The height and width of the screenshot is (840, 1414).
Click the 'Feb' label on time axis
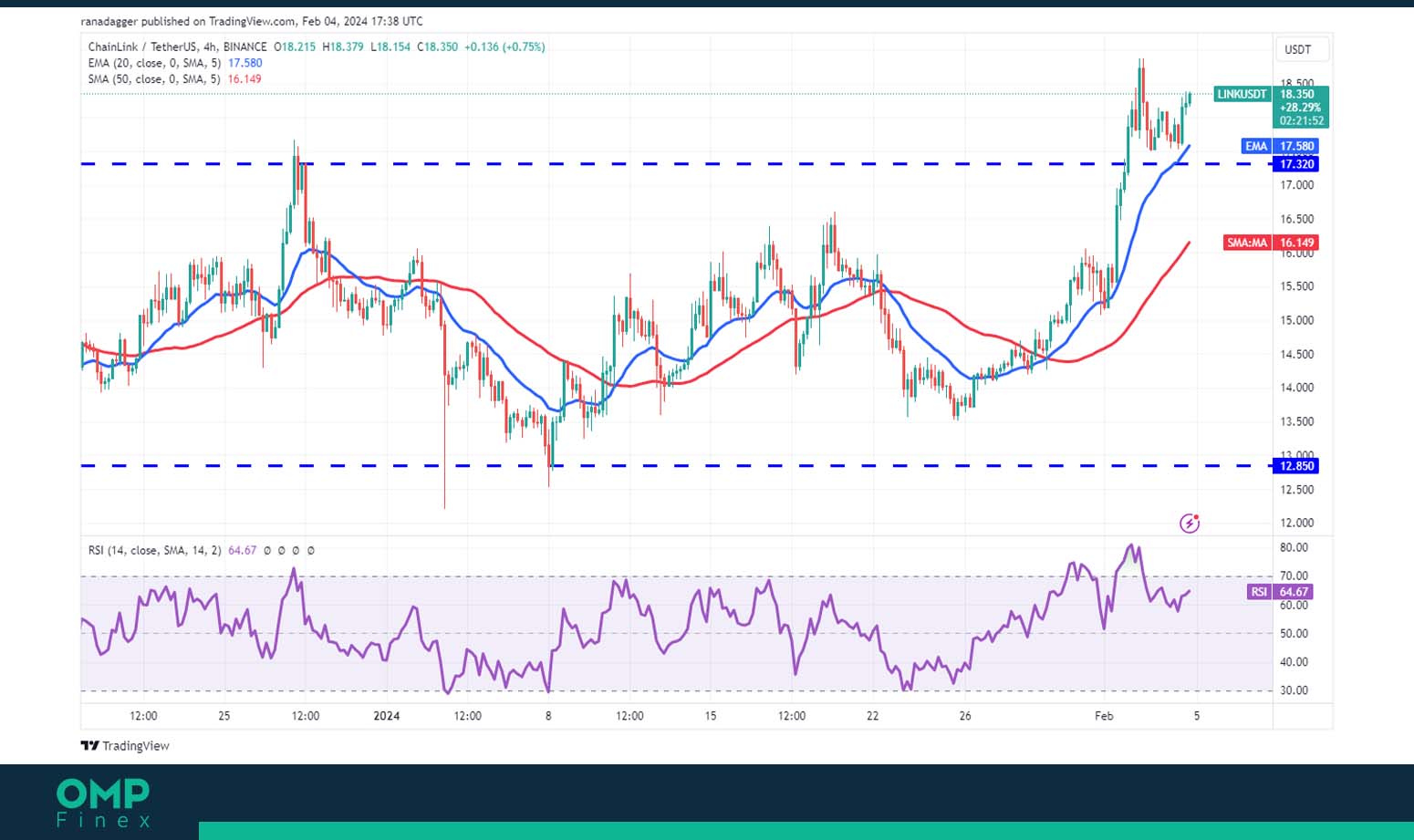tap(1104, 716)
